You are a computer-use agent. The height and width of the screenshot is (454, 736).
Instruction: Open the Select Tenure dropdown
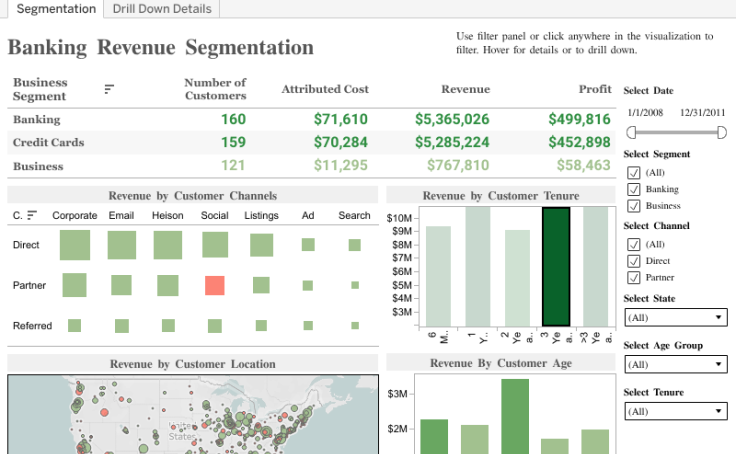pos(675,411)
